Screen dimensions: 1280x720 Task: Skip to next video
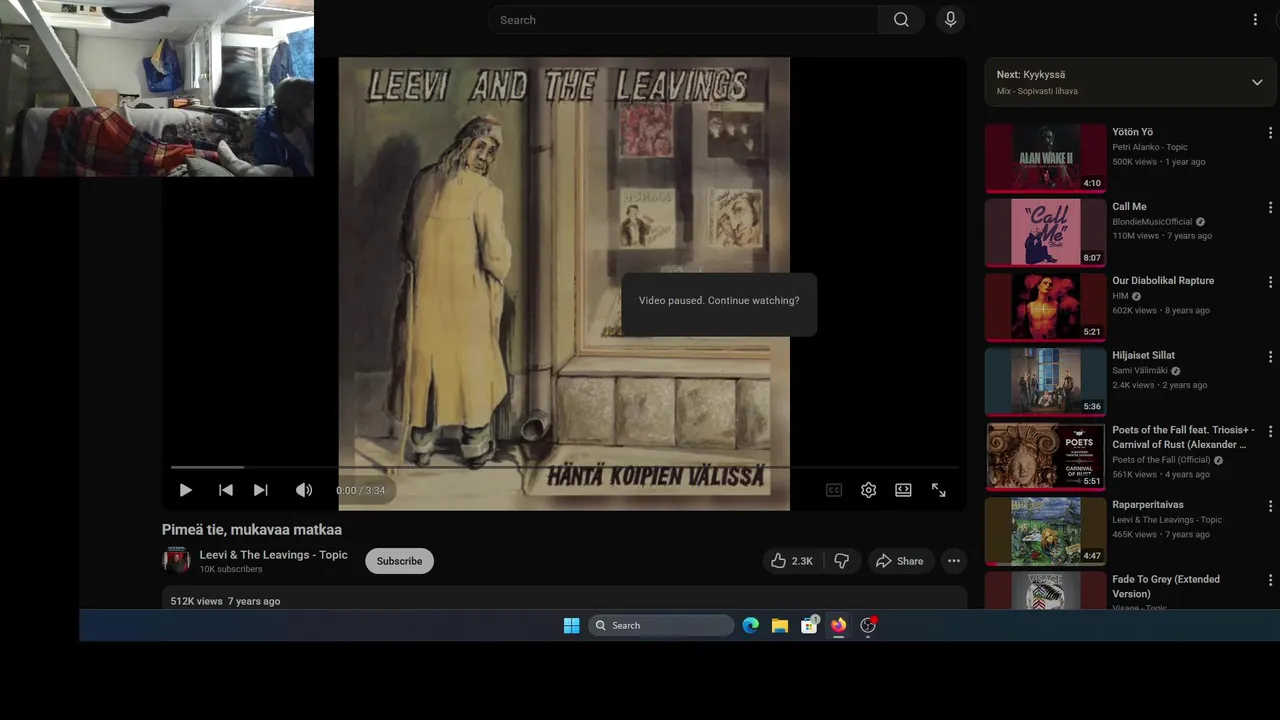coord(261,490)
